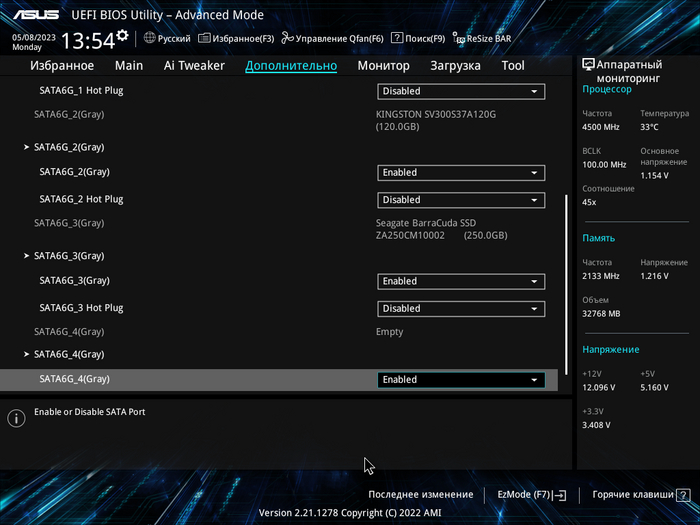Click the hardware monitor display icon
Screen dimensions: 700x525
pyautogui.click(x=589, y=65)
